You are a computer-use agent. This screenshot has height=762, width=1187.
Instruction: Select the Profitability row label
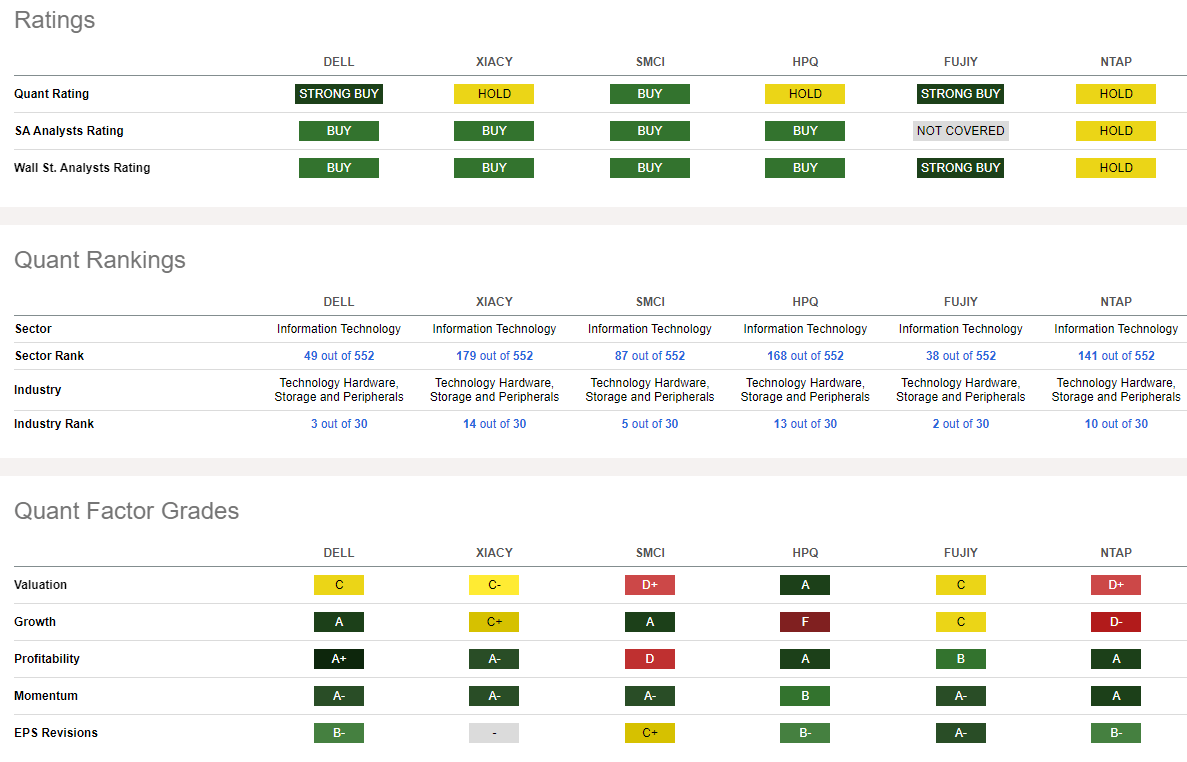(x=47, y=659)
